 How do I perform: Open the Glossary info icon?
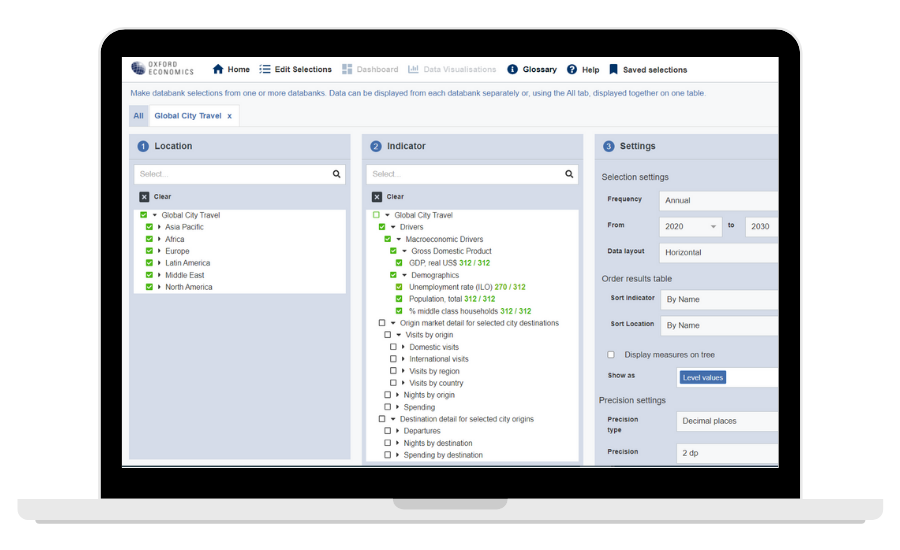[x=513, y=70]
